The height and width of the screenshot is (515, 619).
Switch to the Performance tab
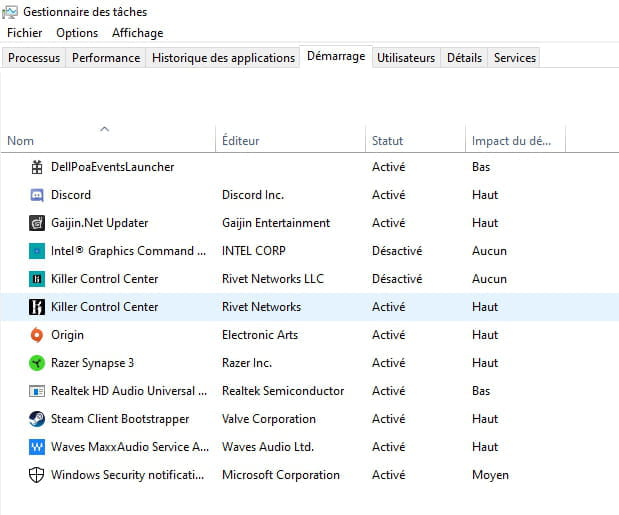(106, 58)
